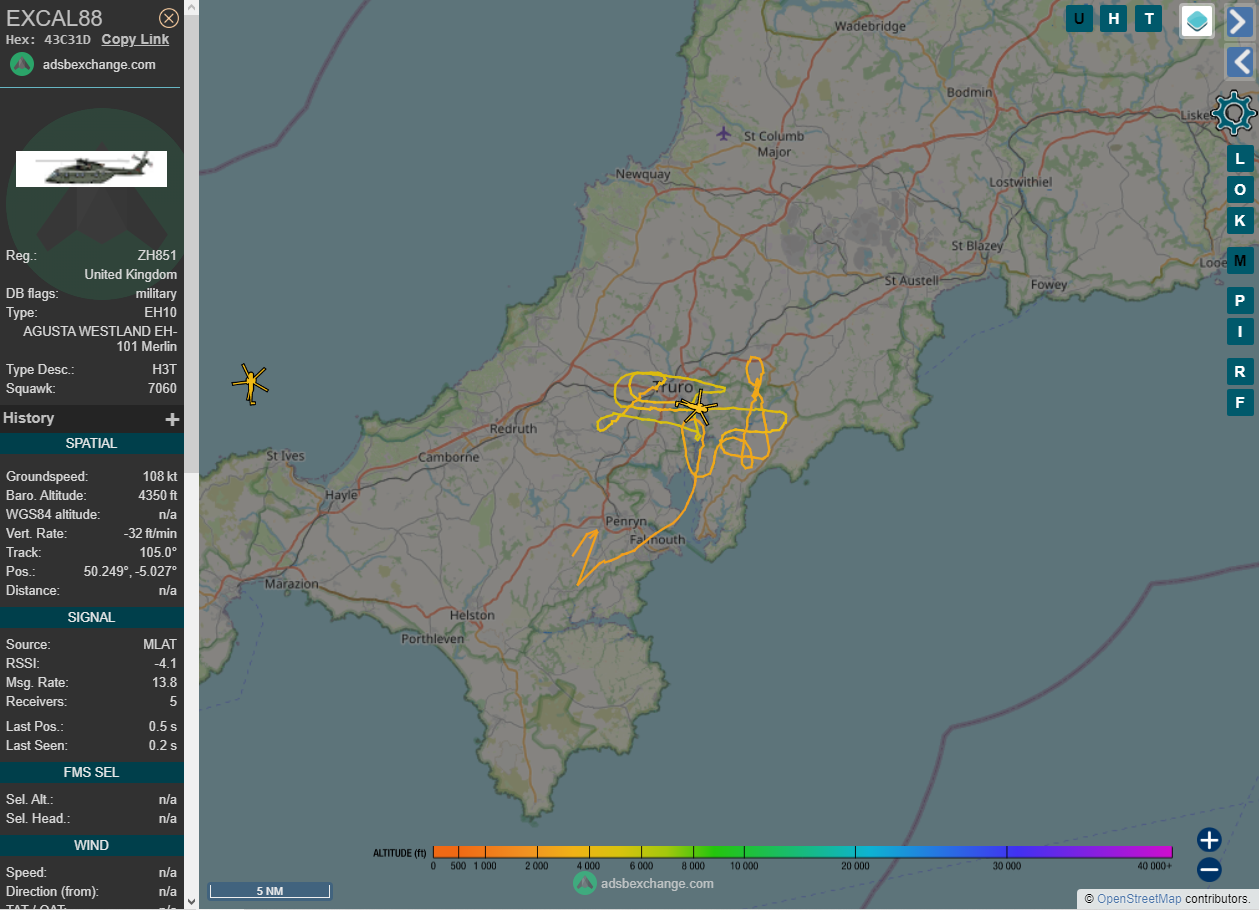Click the adsbexchange.com logo below altitude legend
This screenshot has width=1259, height=910.
(643, 883)
